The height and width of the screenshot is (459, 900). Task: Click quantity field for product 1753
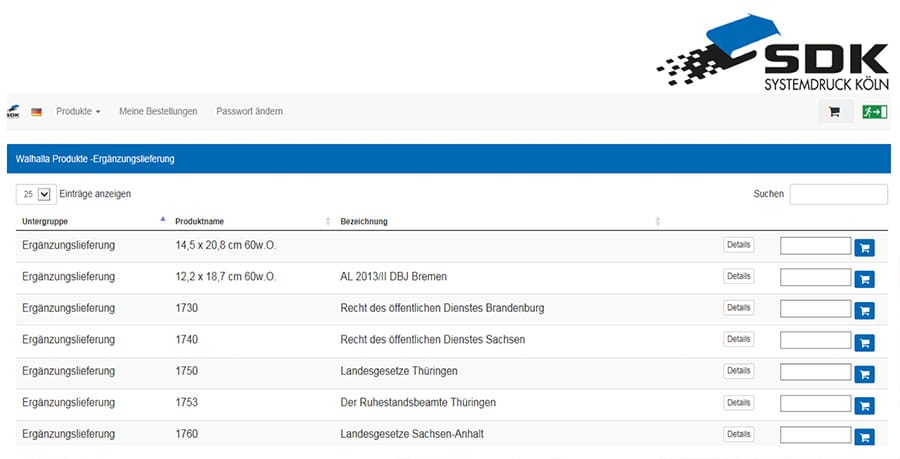pos(816,403)
